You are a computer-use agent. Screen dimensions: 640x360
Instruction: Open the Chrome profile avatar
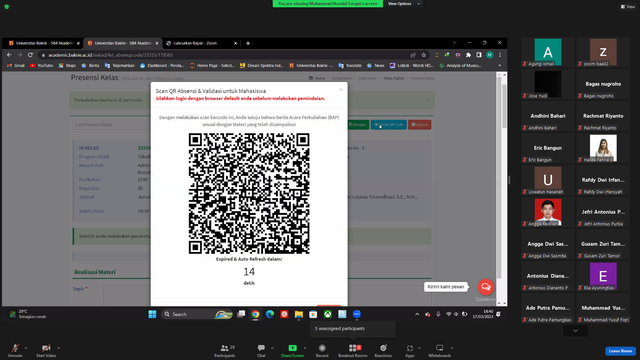(x=489, y=55)
